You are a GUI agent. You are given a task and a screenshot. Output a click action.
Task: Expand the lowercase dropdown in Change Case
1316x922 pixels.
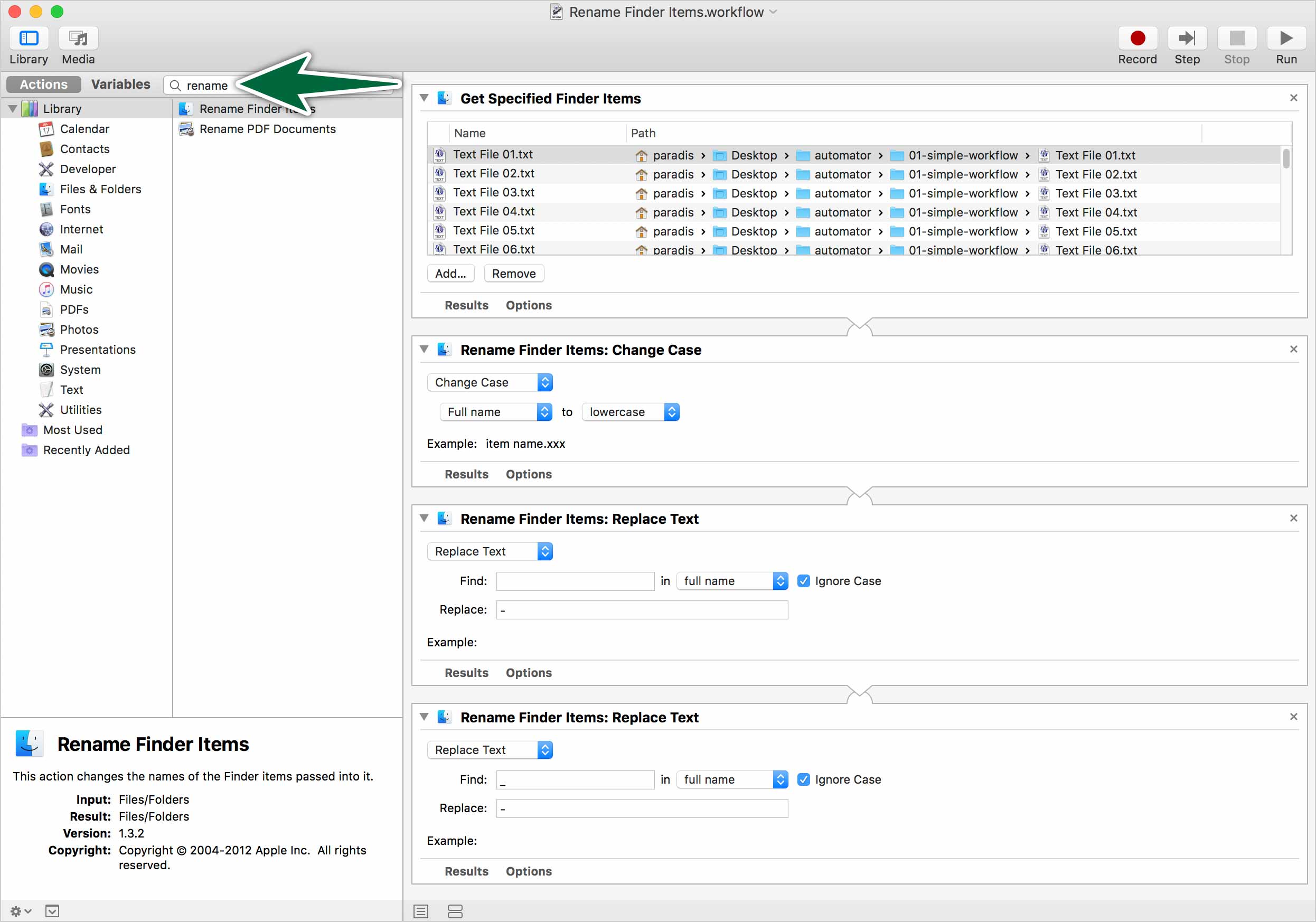(x=631, y=411)
